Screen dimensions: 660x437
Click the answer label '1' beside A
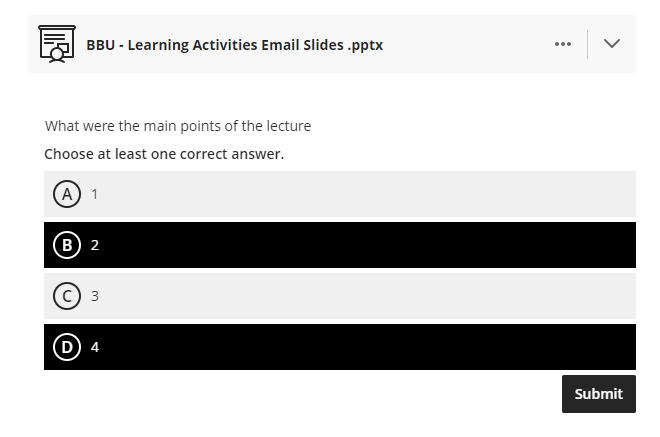tap(95, 194)
